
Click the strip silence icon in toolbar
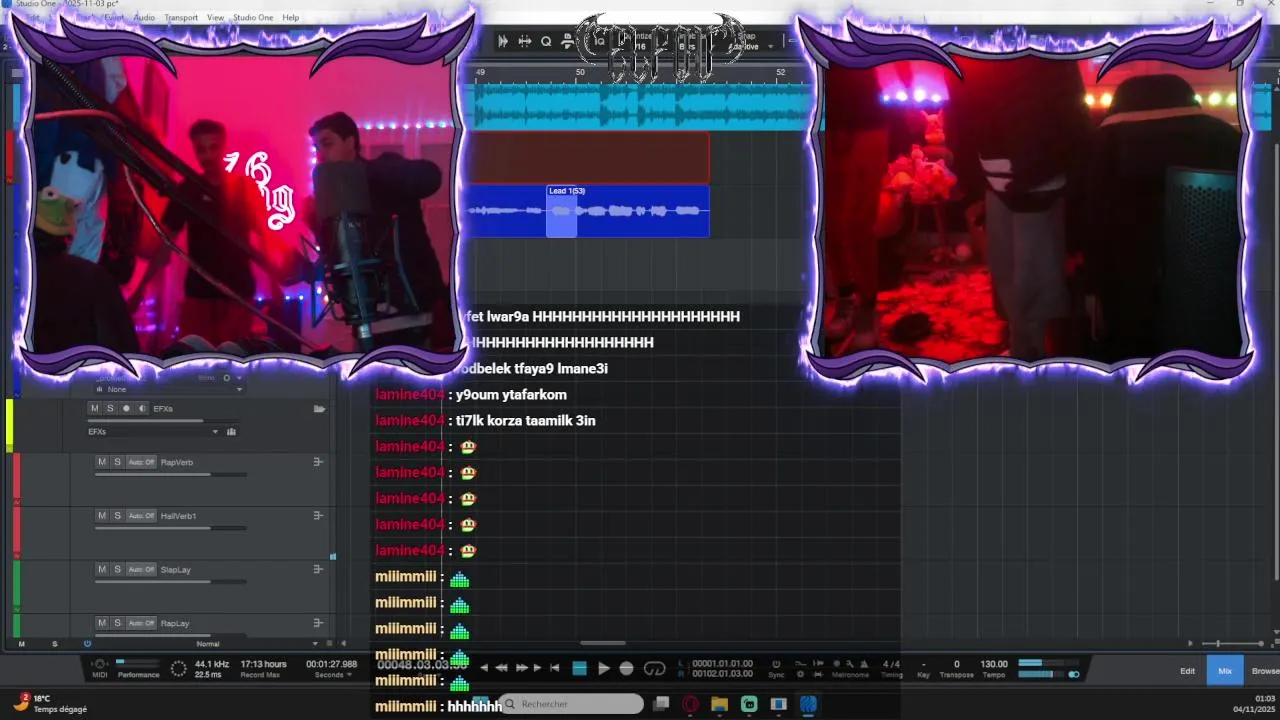(503, 41)
